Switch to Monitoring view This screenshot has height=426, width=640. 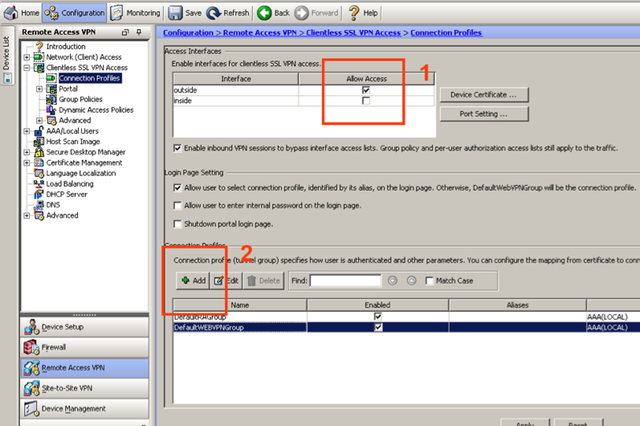point(136,13)
